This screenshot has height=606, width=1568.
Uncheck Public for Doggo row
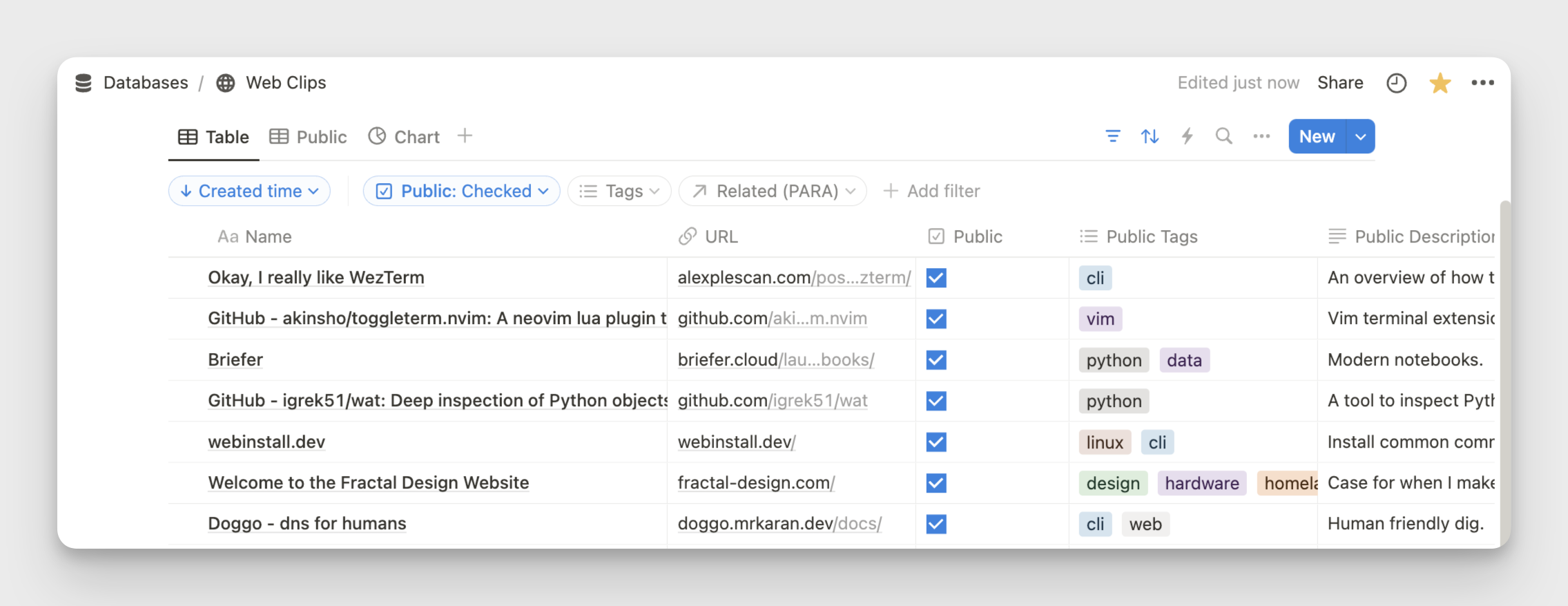(936, 524)
